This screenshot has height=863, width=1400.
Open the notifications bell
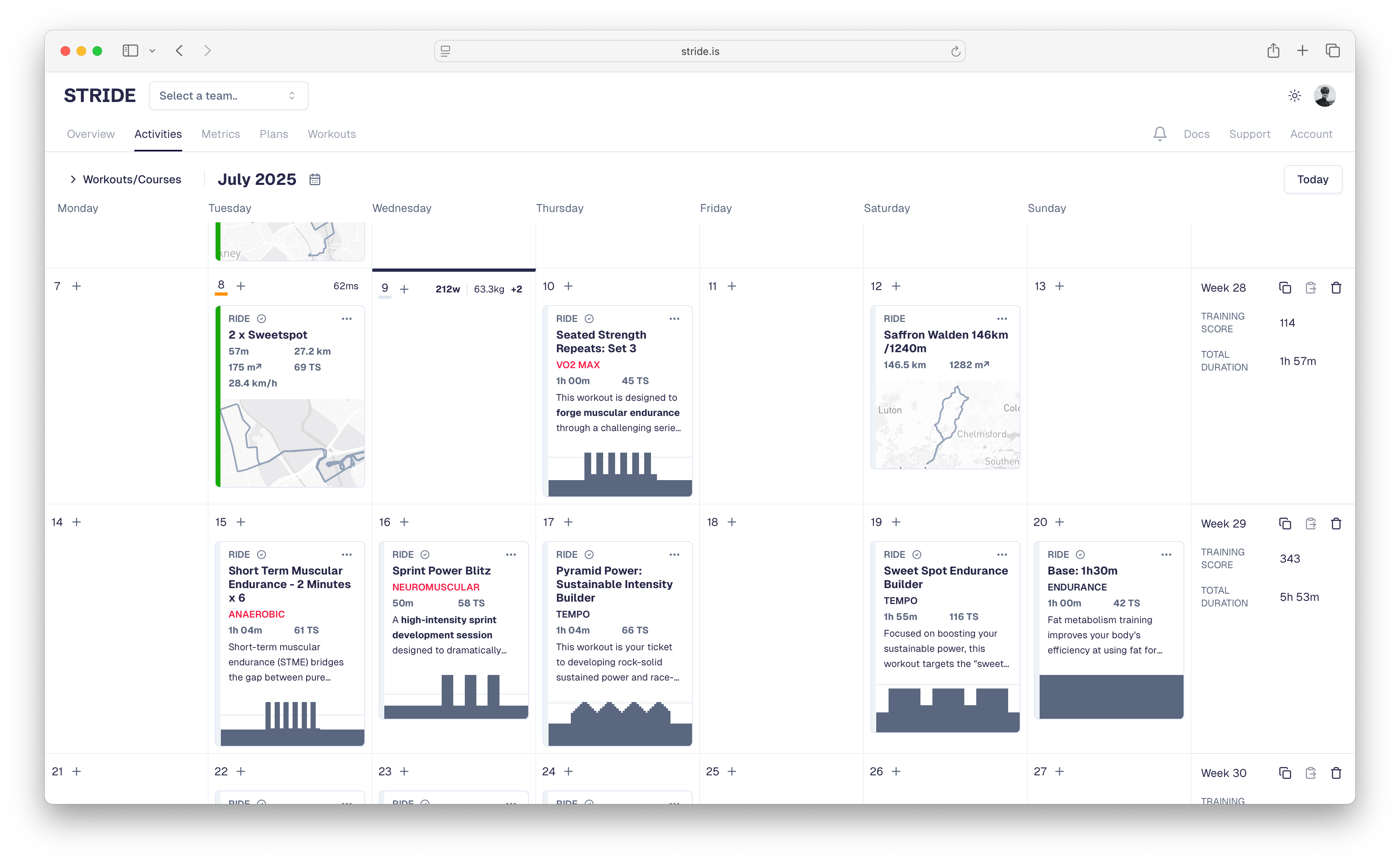1160,133
